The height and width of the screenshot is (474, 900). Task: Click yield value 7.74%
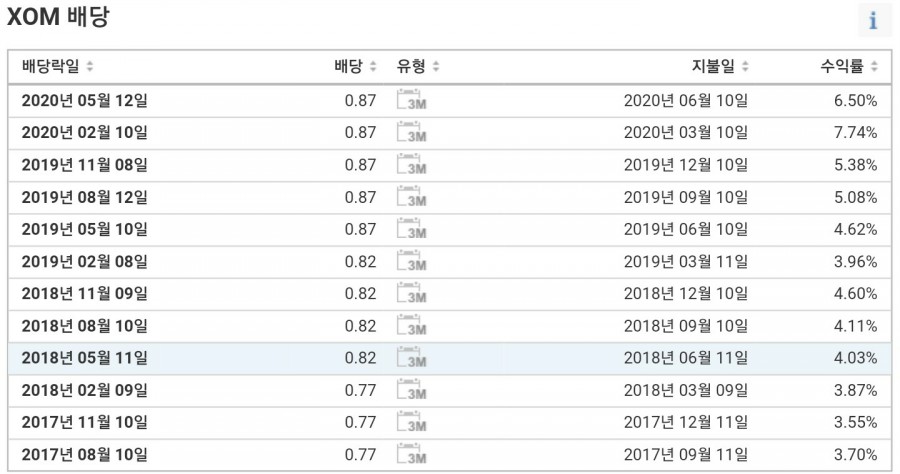[855, 133]
